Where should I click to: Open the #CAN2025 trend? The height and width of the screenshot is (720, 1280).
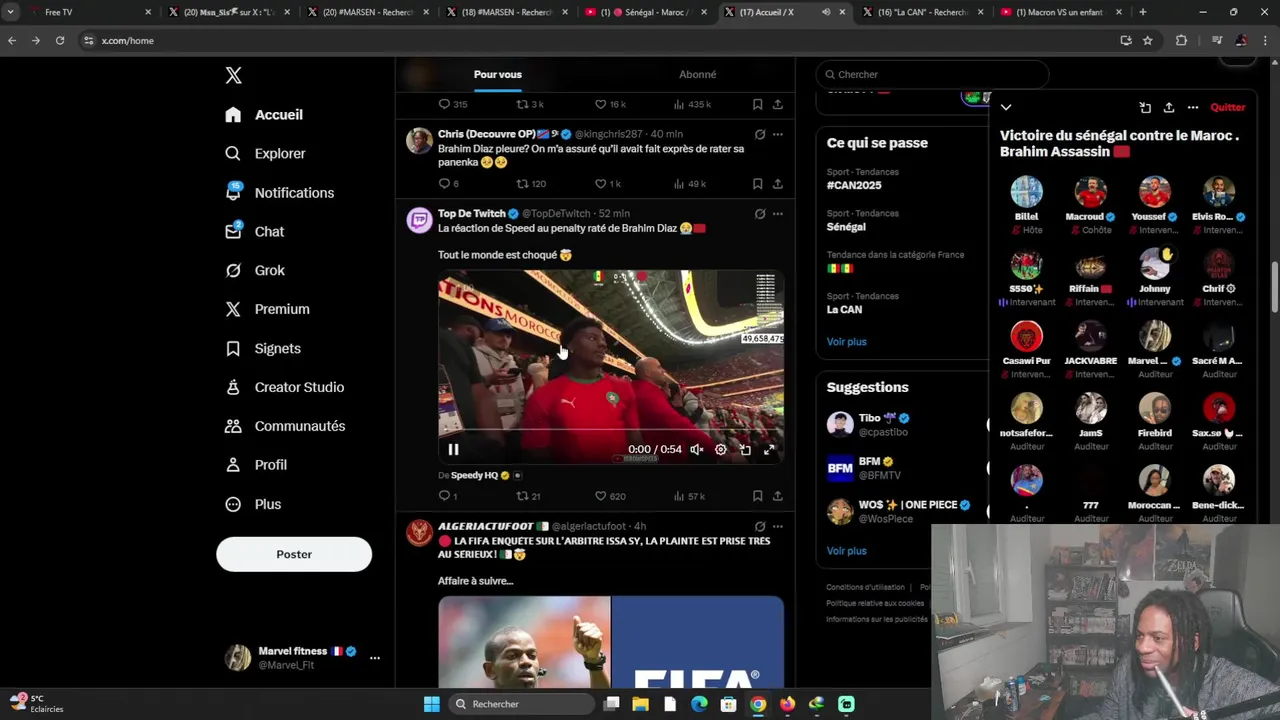pyautogui.click(x=854, y=185)
